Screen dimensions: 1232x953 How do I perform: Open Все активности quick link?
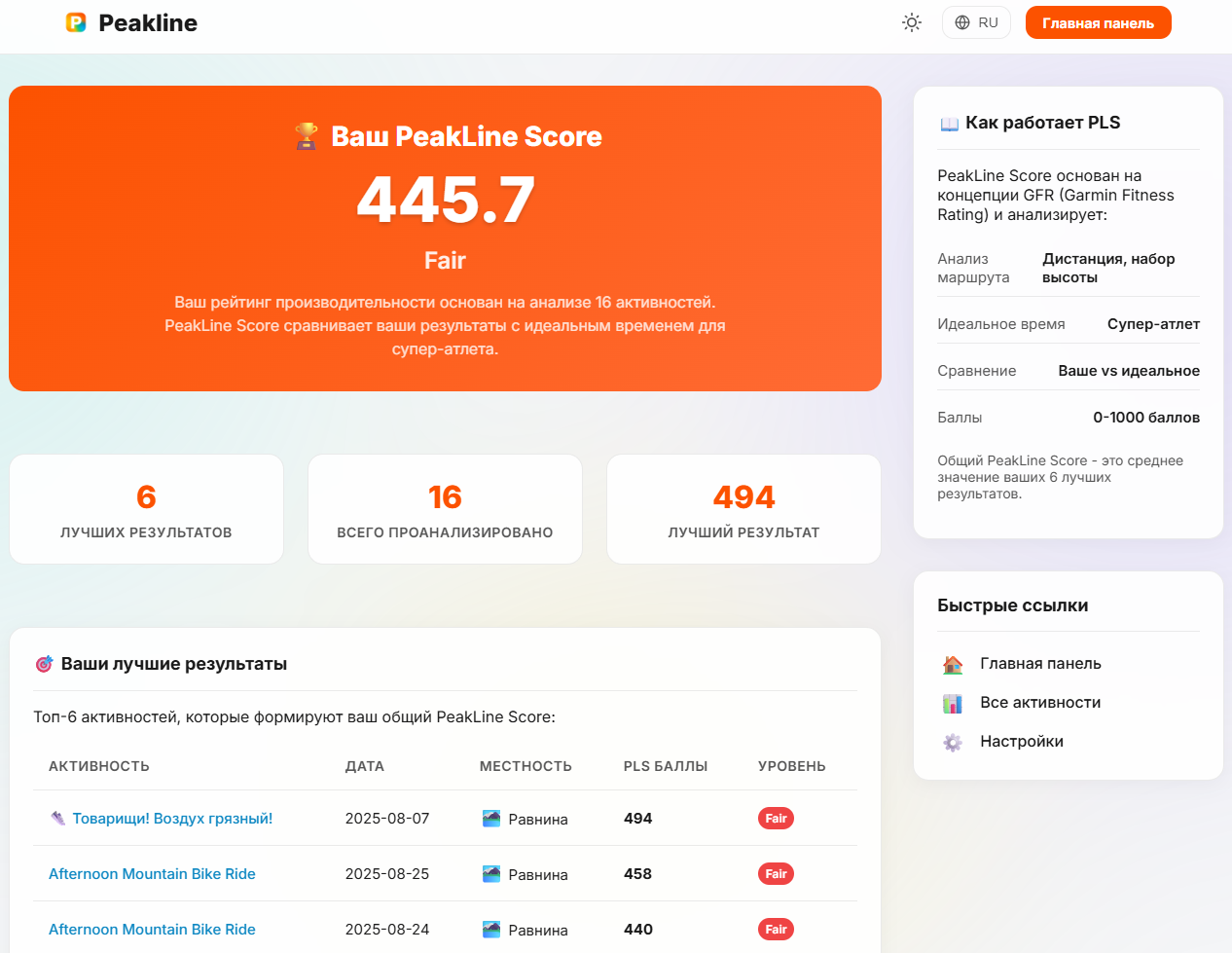coord(1040,703)
